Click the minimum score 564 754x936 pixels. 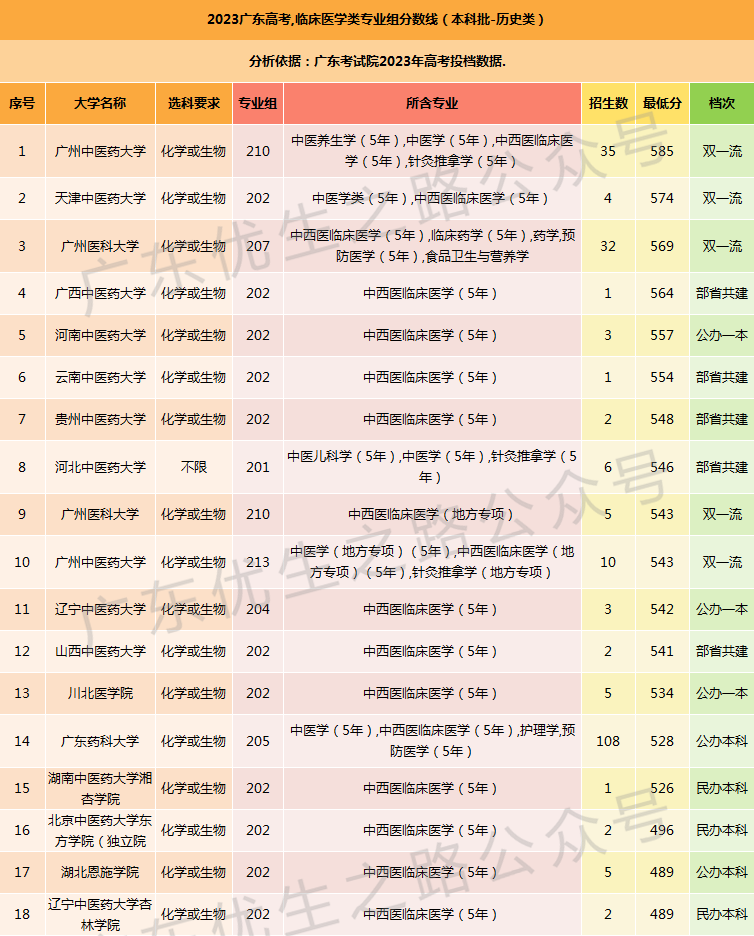coord(662,293)
